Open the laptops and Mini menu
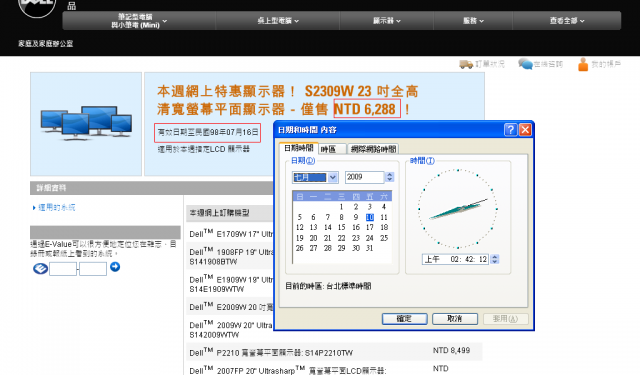This screenshot has height=375, width=640. pos(139,20)
